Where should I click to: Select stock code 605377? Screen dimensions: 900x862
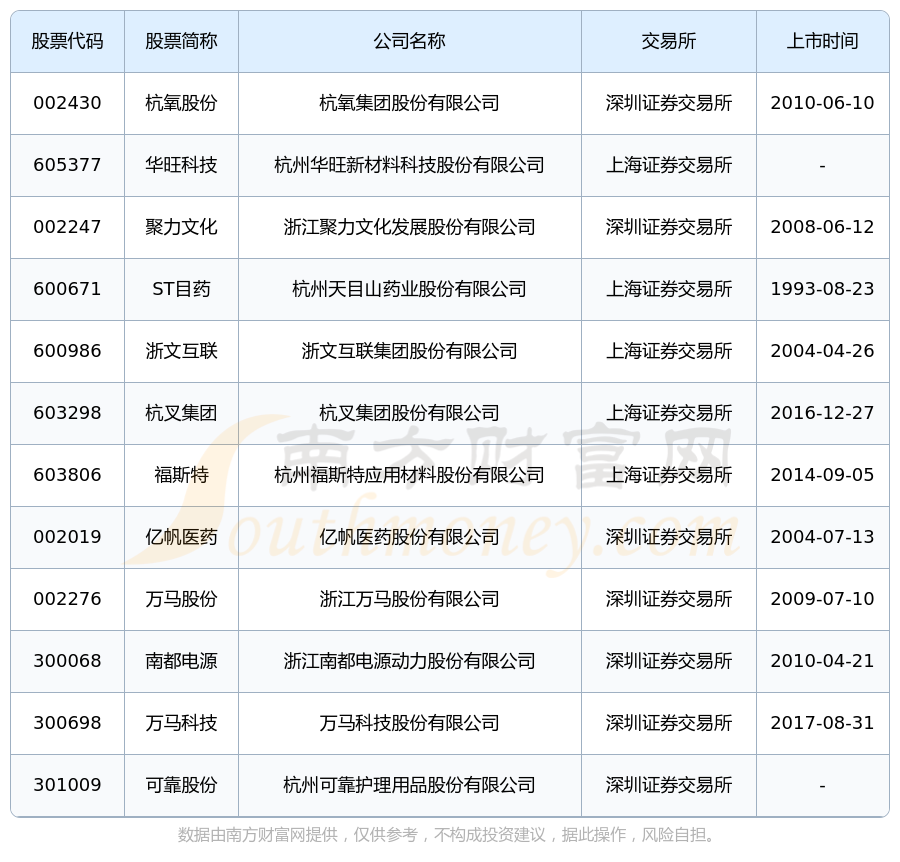click(67, 165)
